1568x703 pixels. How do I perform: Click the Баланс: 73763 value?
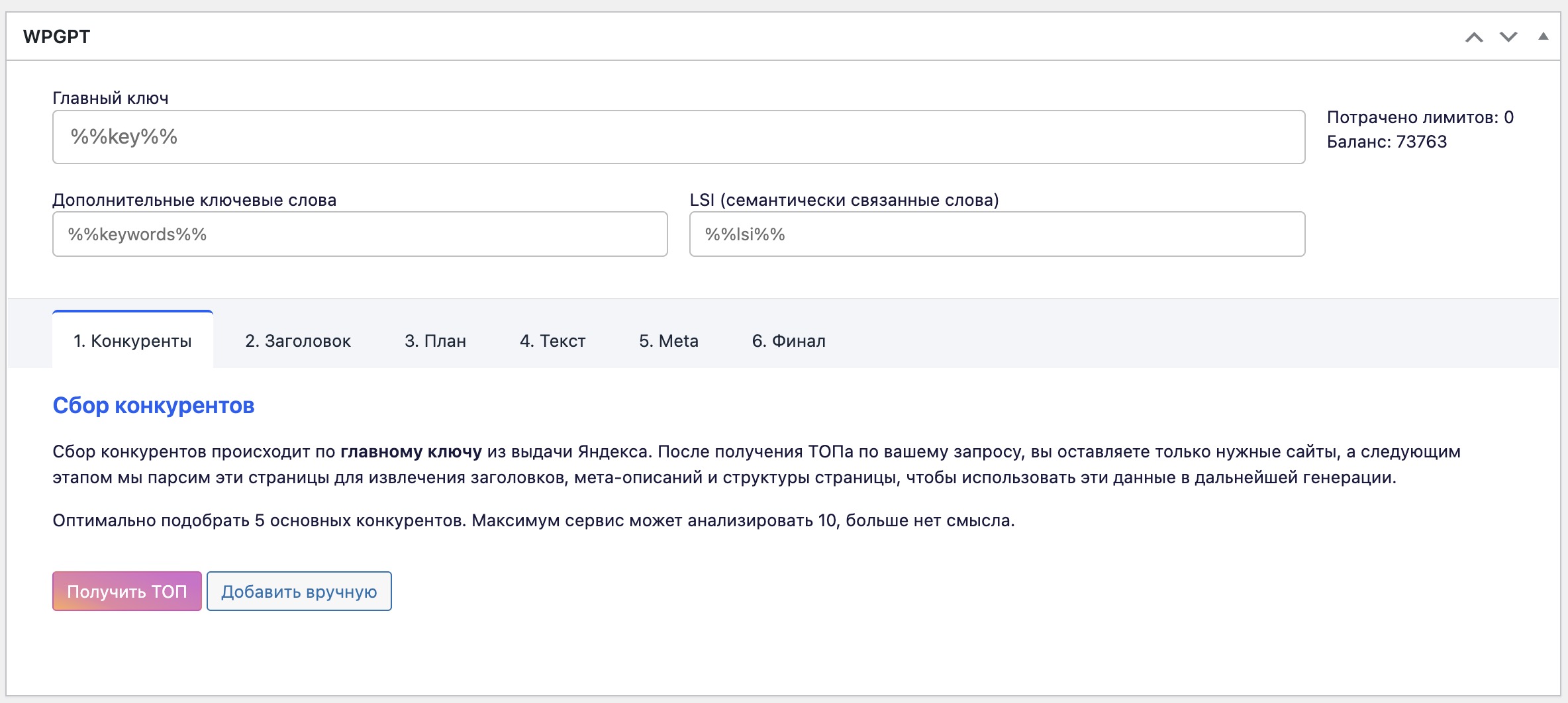tap(1387, 142)
